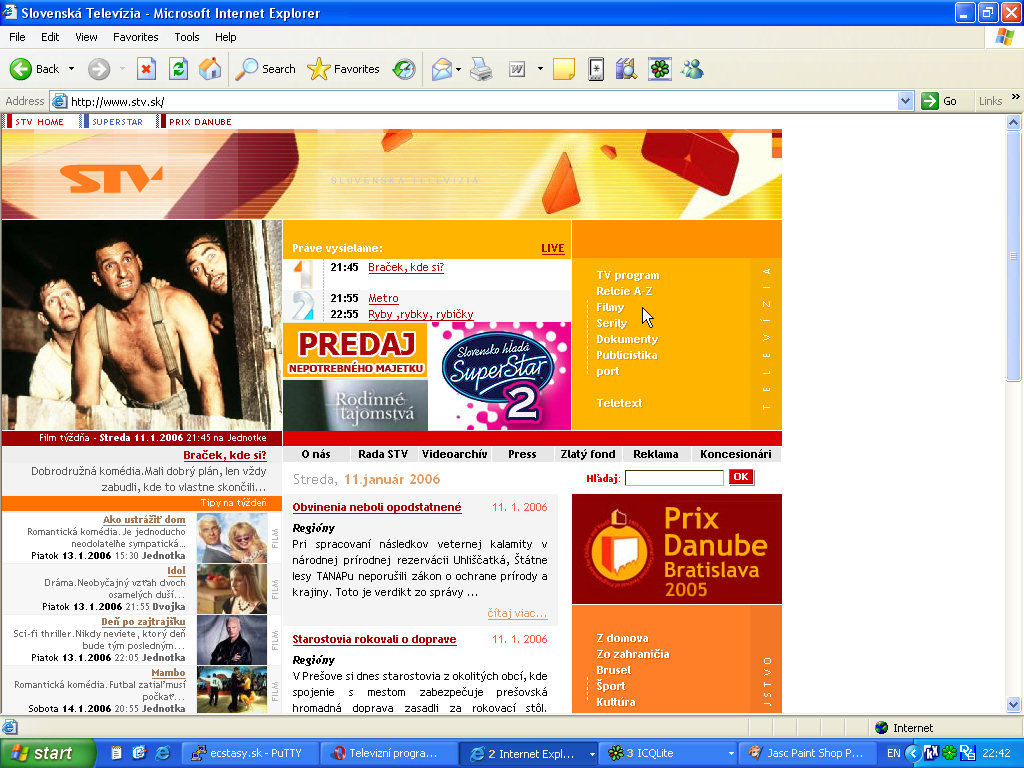Open the LIVE broadcast link
Screen dimensions: 1024x768
click(552, 248)
